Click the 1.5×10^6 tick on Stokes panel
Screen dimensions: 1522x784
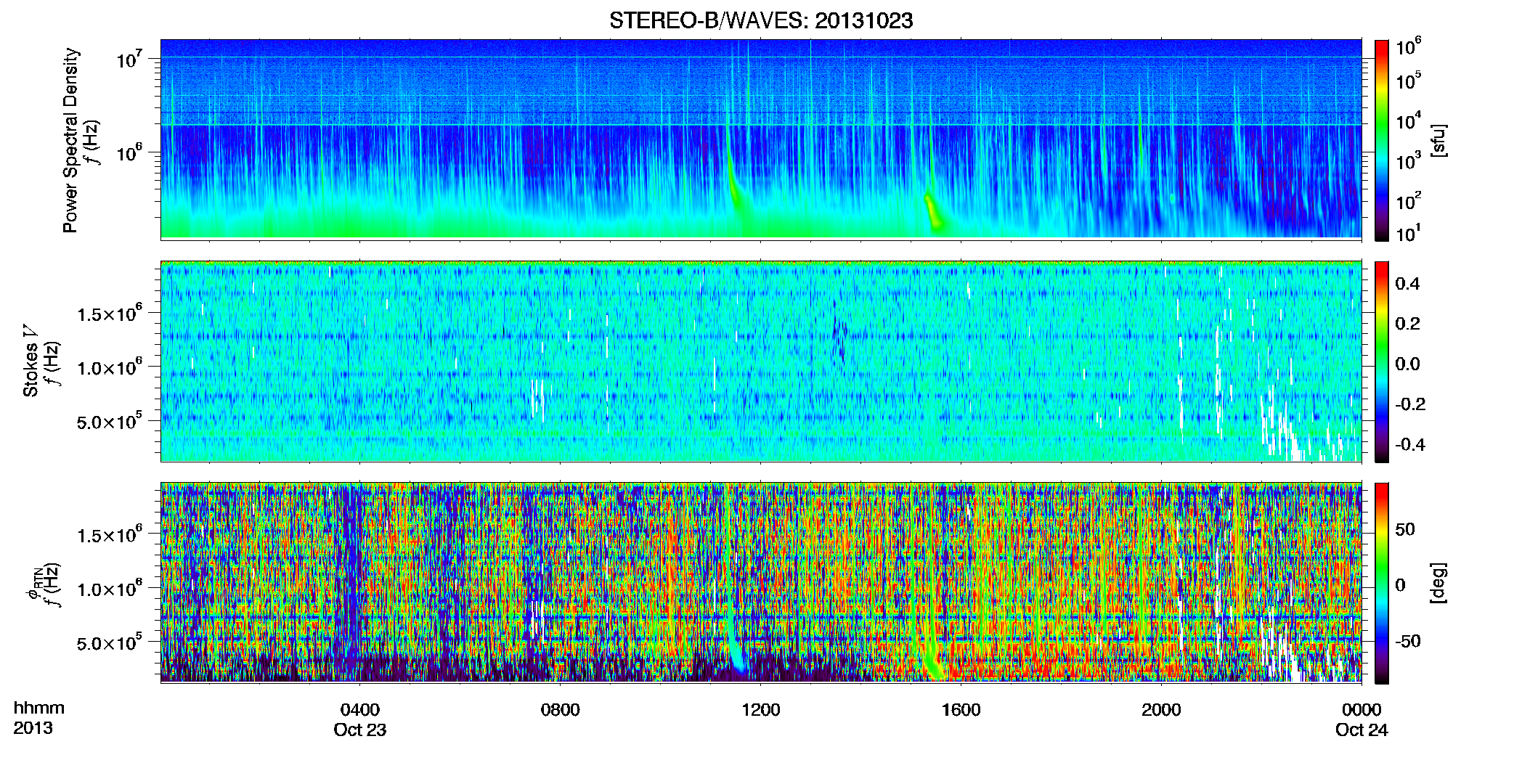109,314
